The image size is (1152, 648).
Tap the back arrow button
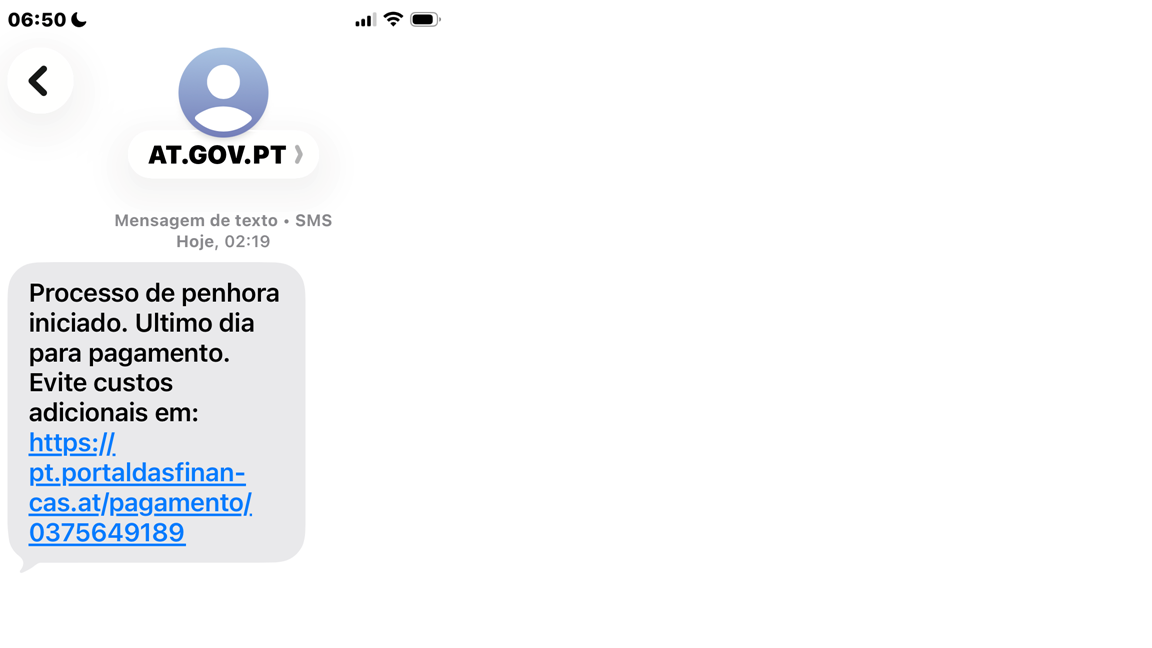[x=40, y=81]
